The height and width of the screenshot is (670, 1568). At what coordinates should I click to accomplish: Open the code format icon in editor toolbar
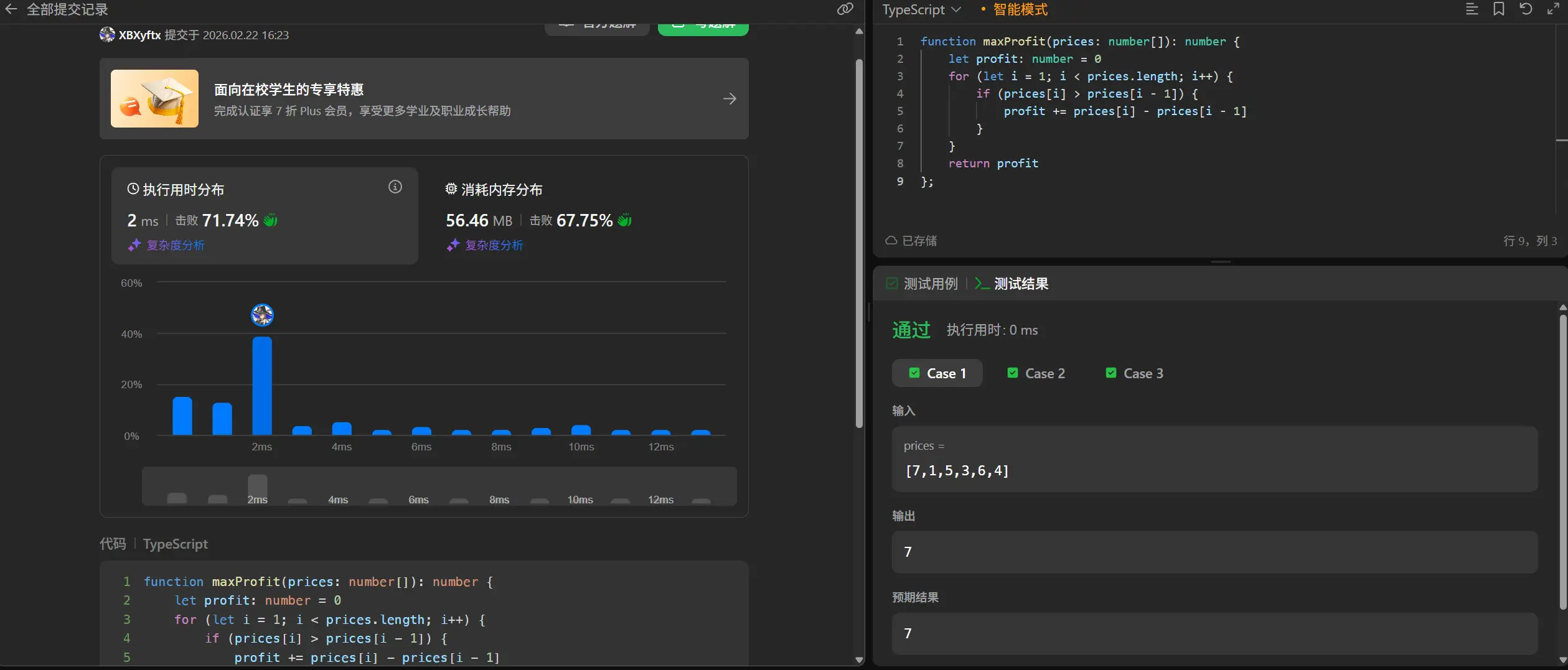[1472, 9]
